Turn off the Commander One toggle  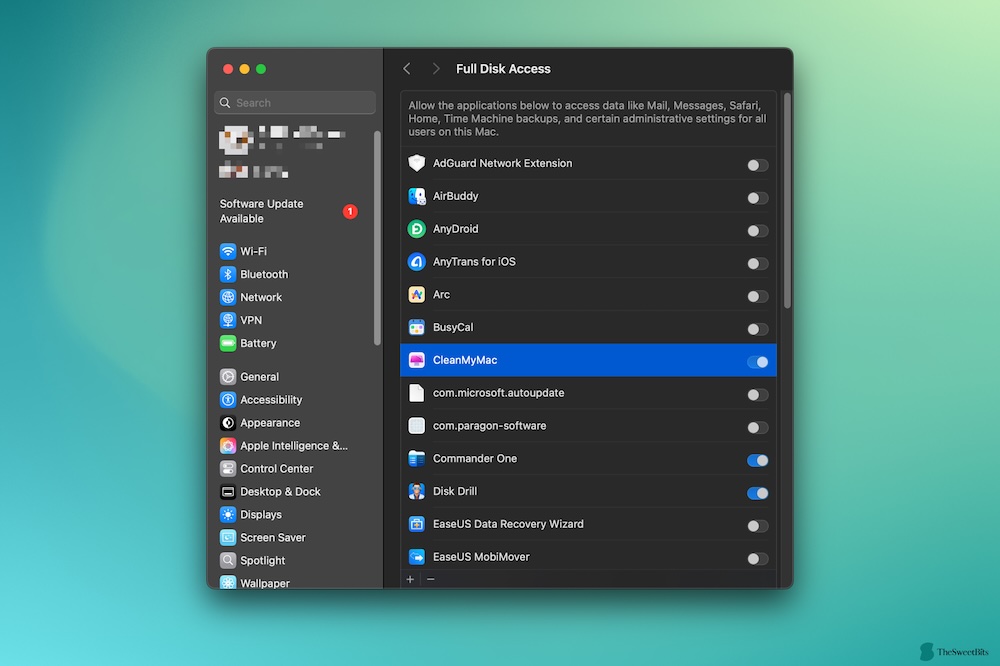pos(757,461)
